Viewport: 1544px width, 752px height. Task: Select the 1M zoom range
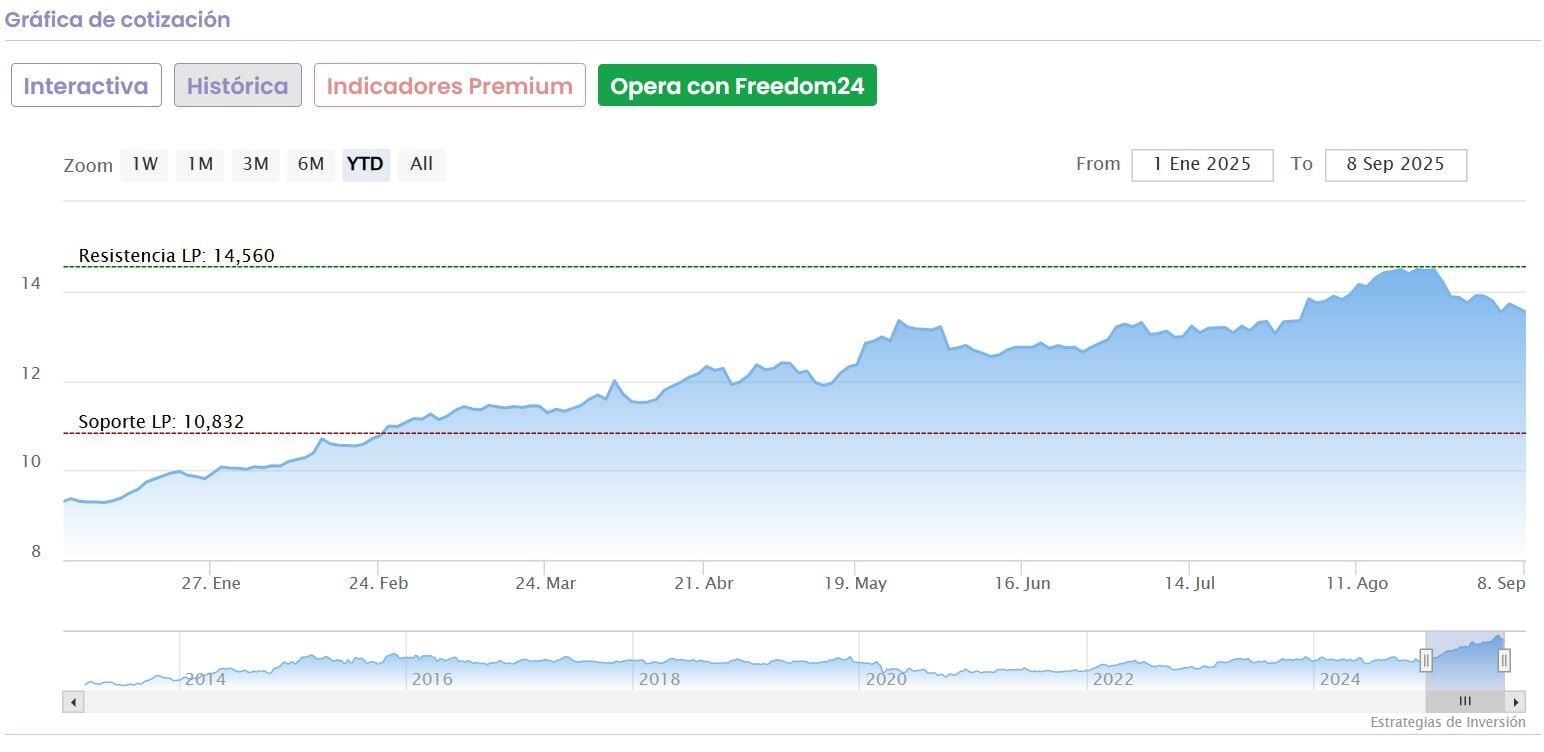(x=200, y=165)
